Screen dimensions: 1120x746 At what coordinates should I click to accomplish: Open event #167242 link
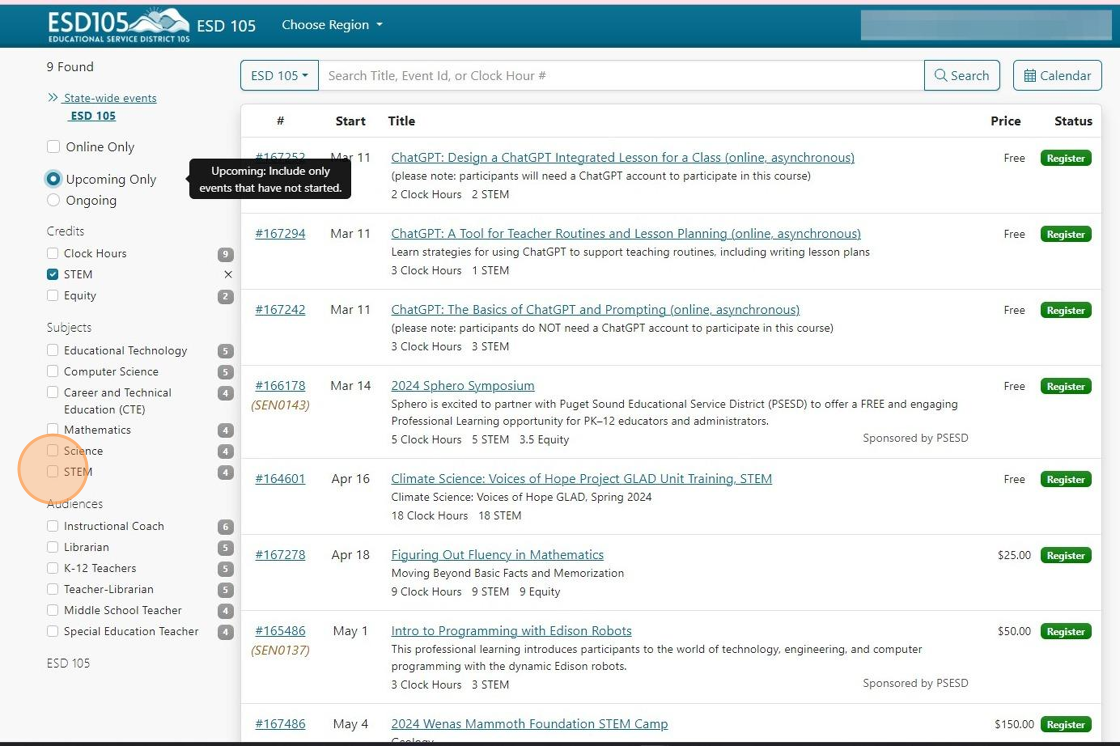[x=280, y=309]
